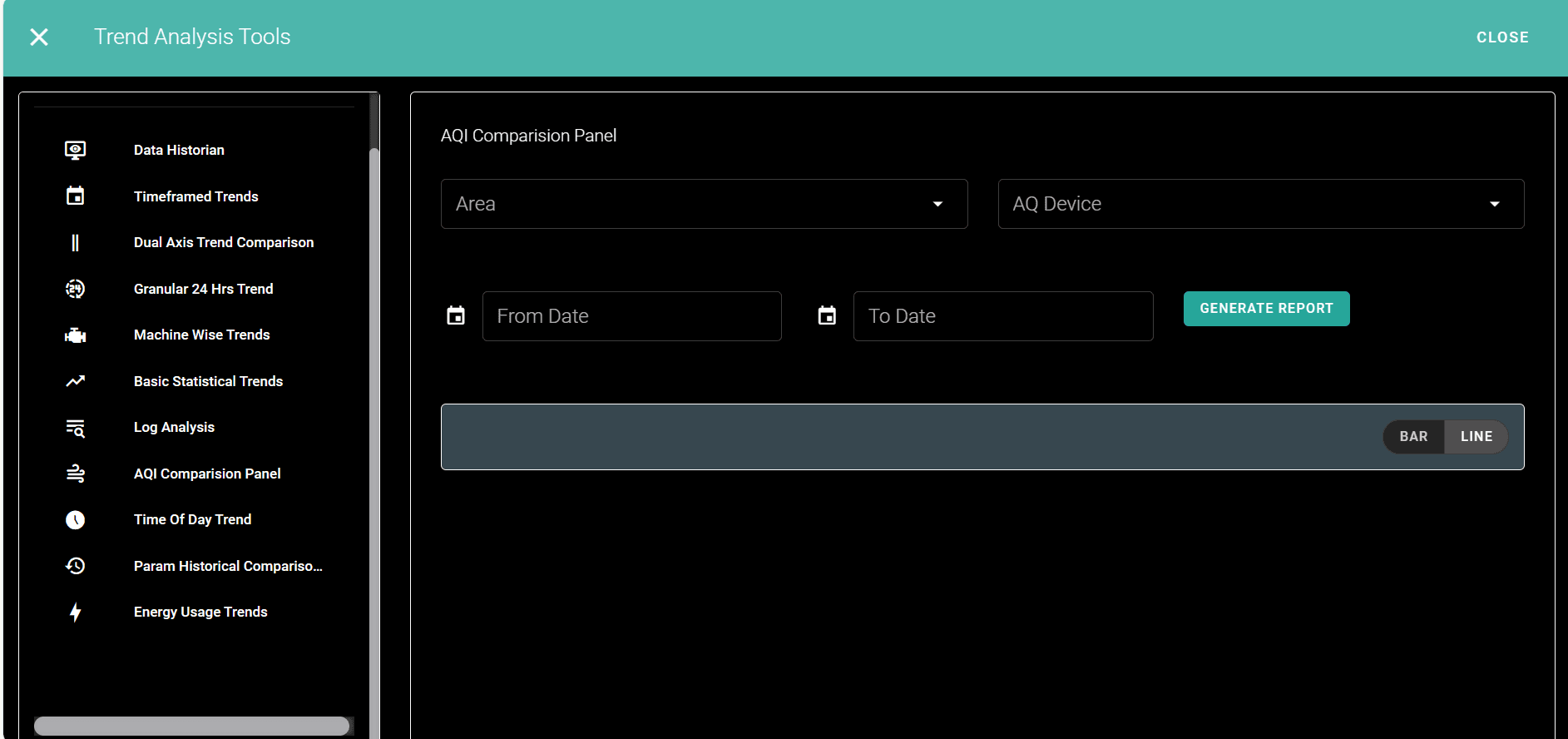Open calendar picker next to To Date
The image size is (1568, 739).
[827, 316]
